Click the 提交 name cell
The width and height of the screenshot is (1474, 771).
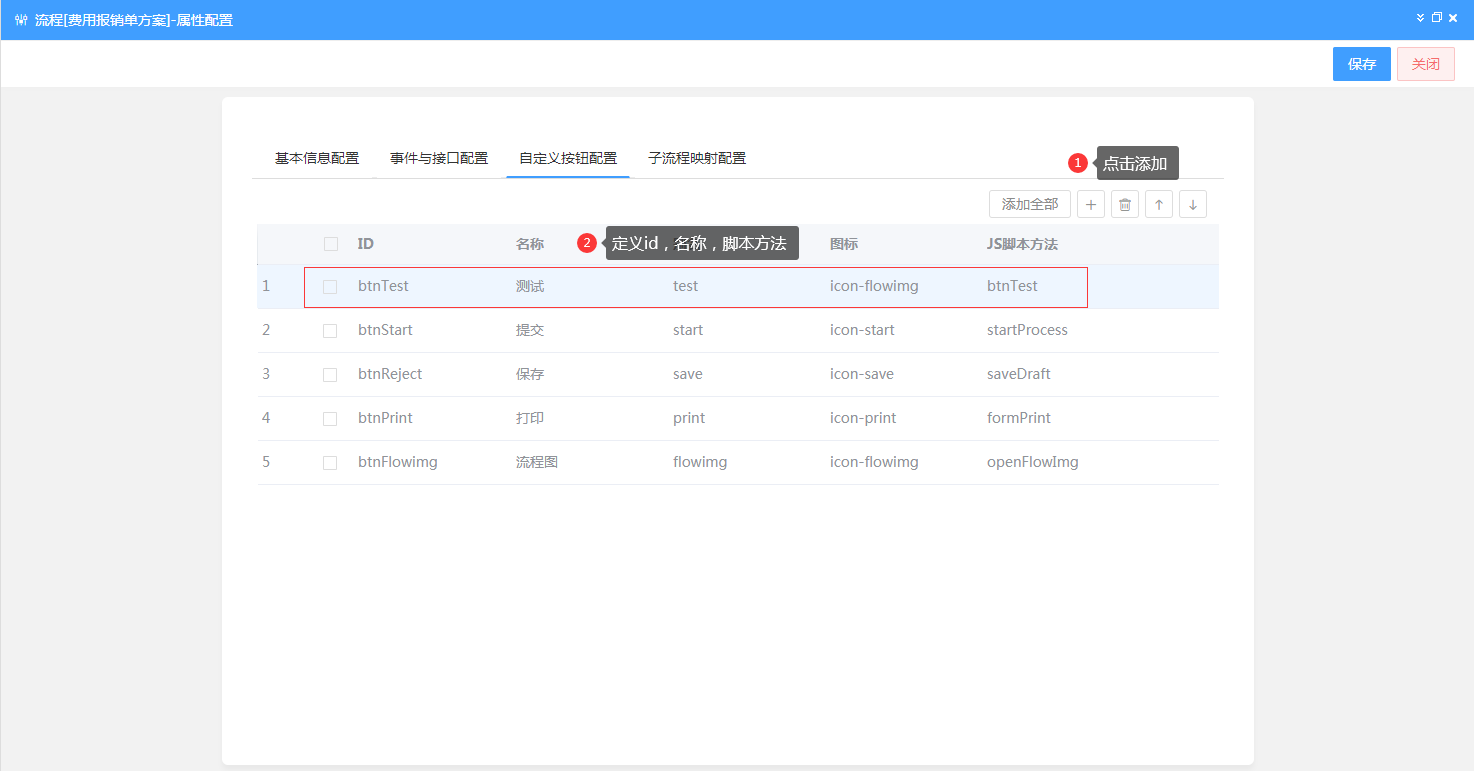pyautogui.click(x=530, y=330)
